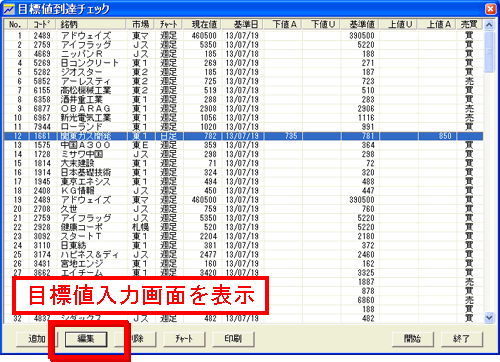This screenshot has height=362, width=500.
Task: Click the 東E market cell
Action: coord(140,145)
